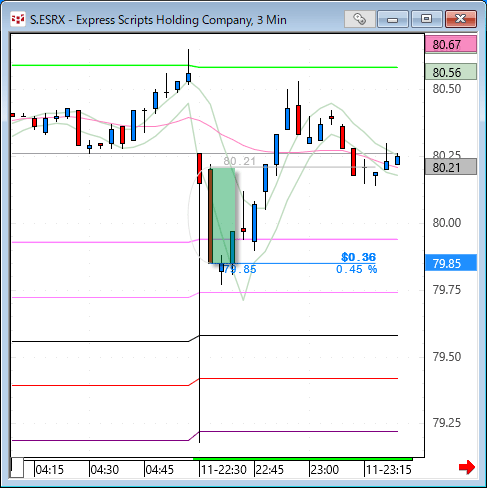Click the 80.21 gray price marker
The width and height of the screenshot is (487, 488).
click(451, 167)
